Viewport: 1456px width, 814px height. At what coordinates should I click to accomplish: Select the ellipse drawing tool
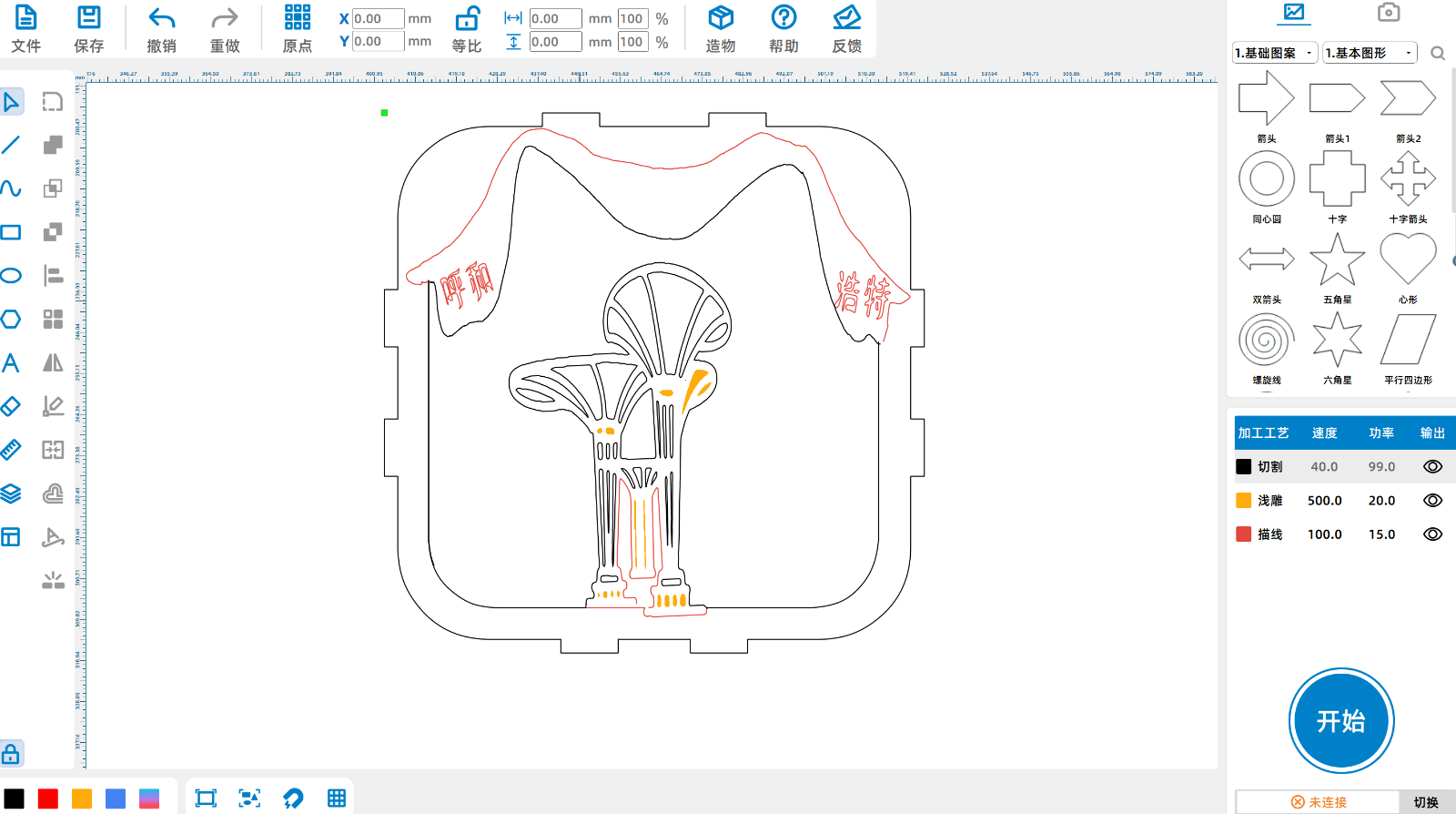coord(11,276)
